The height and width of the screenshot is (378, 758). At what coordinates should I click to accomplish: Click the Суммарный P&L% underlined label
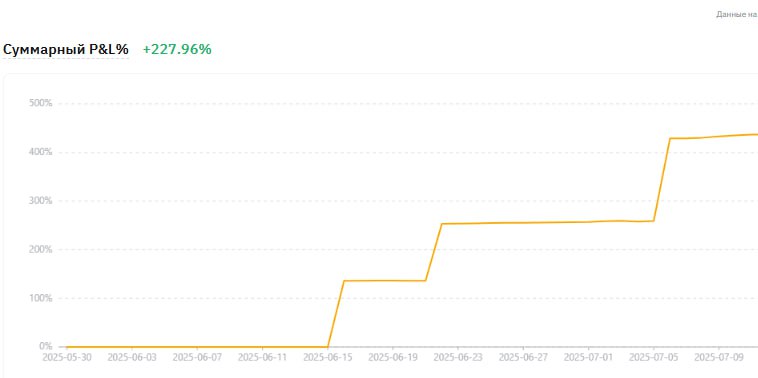[66, 50]
